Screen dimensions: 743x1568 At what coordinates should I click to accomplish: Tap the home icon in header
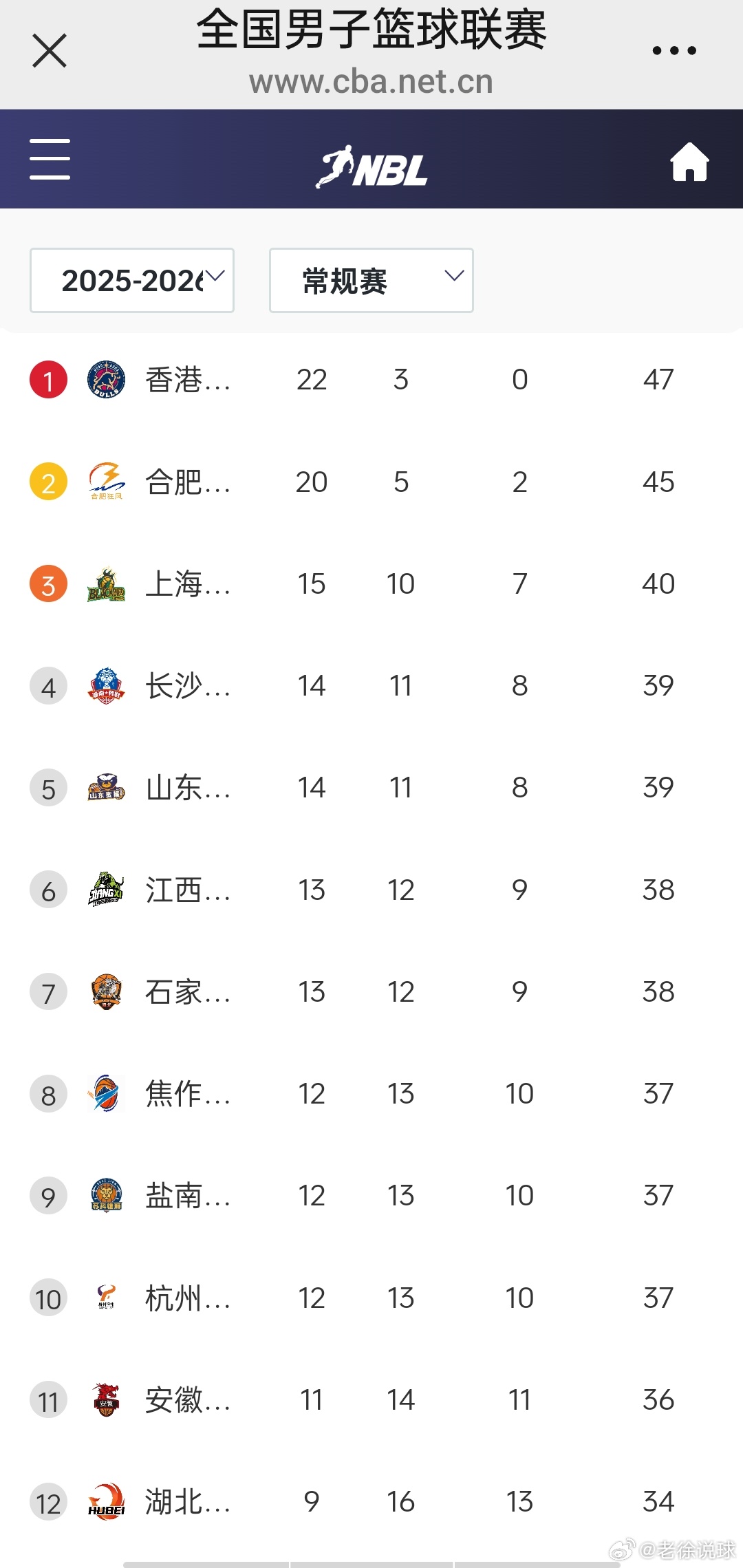pos(689,162)
